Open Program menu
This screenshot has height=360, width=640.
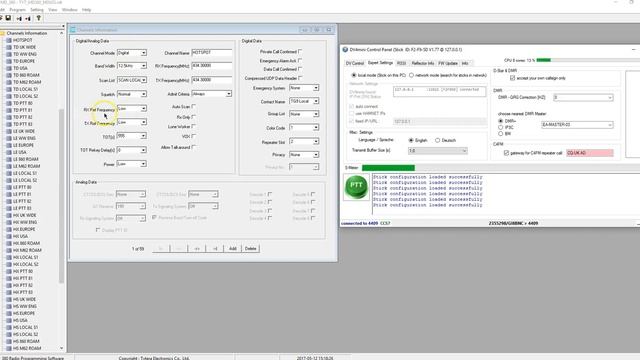17,9
